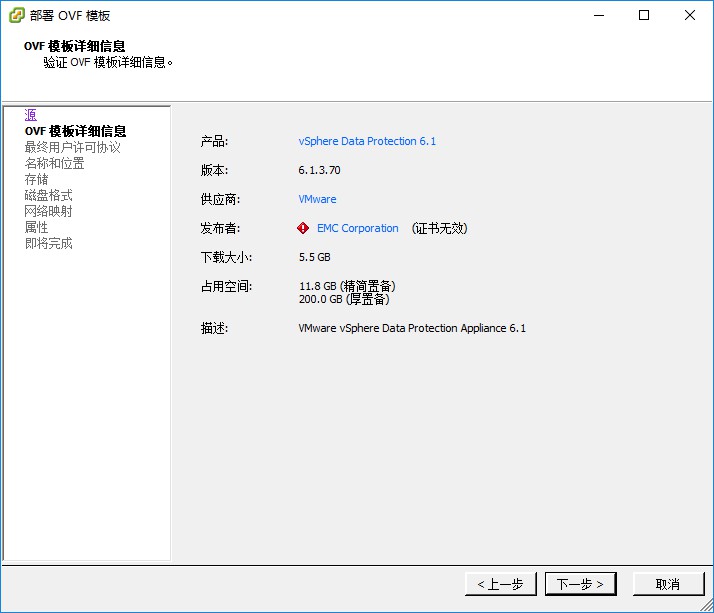Select the 最终用户许可协议 step
This screenshot has width=714, height=613.
pyautogui.click(x=72, y=147)
